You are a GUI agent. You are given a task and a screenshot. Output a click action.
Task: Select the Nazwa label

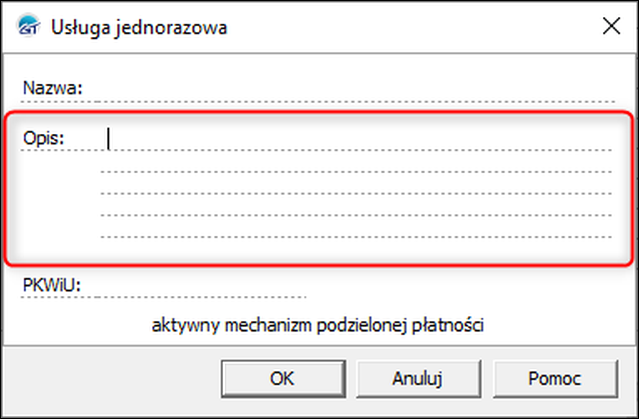[52, 88]
